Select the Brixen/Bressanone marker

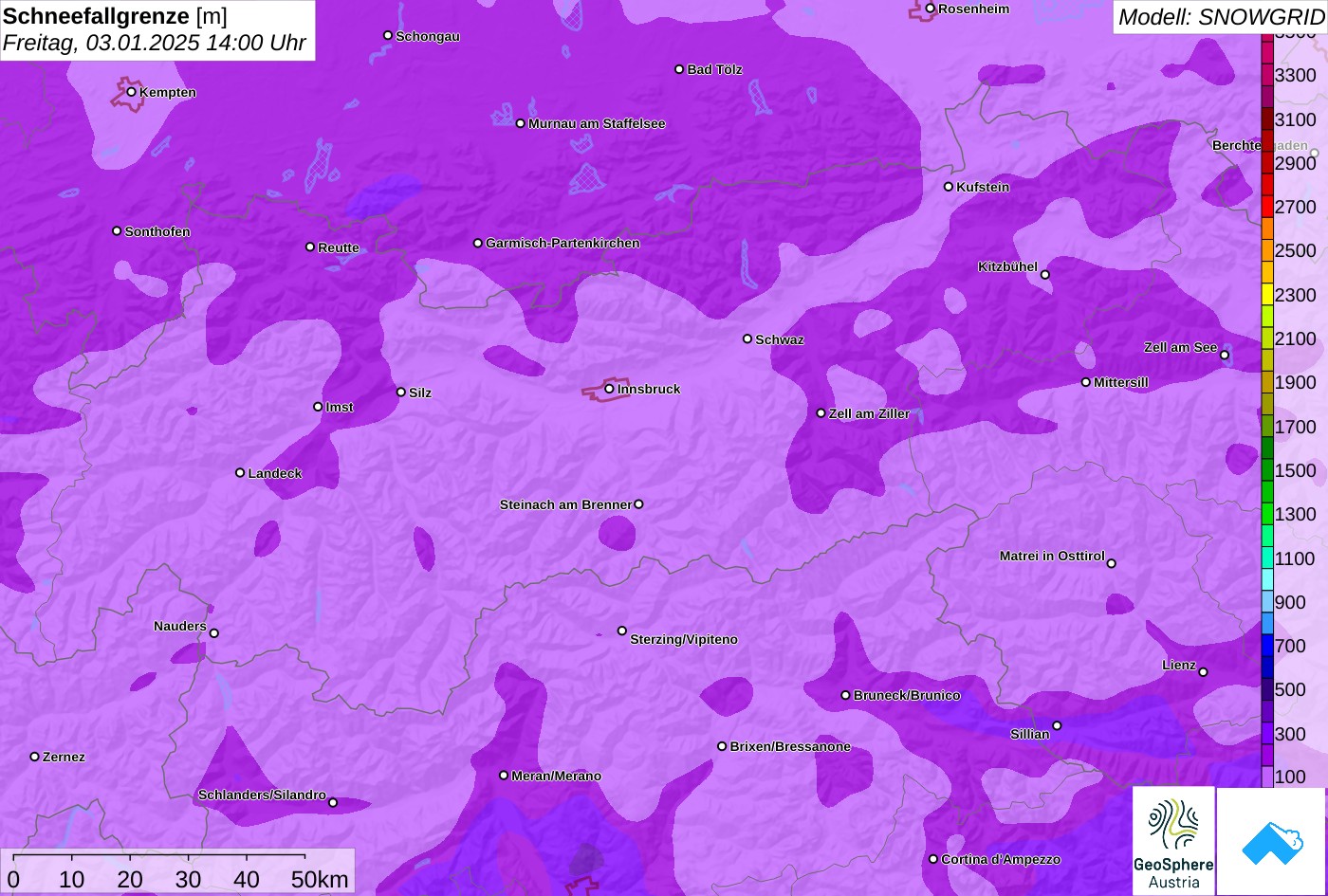[x=721, y=746]
